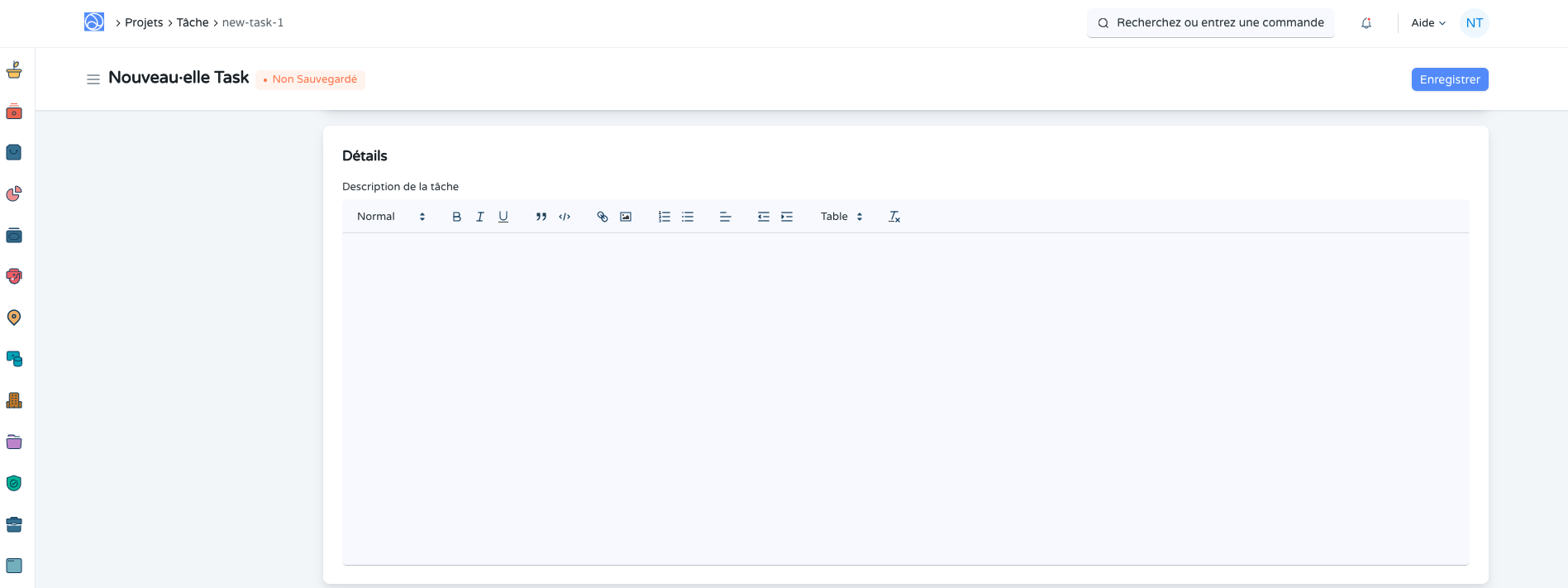Viewport: 1568px width, 588px height.
Task: Start a bulleted list
Action: [687, 217]
